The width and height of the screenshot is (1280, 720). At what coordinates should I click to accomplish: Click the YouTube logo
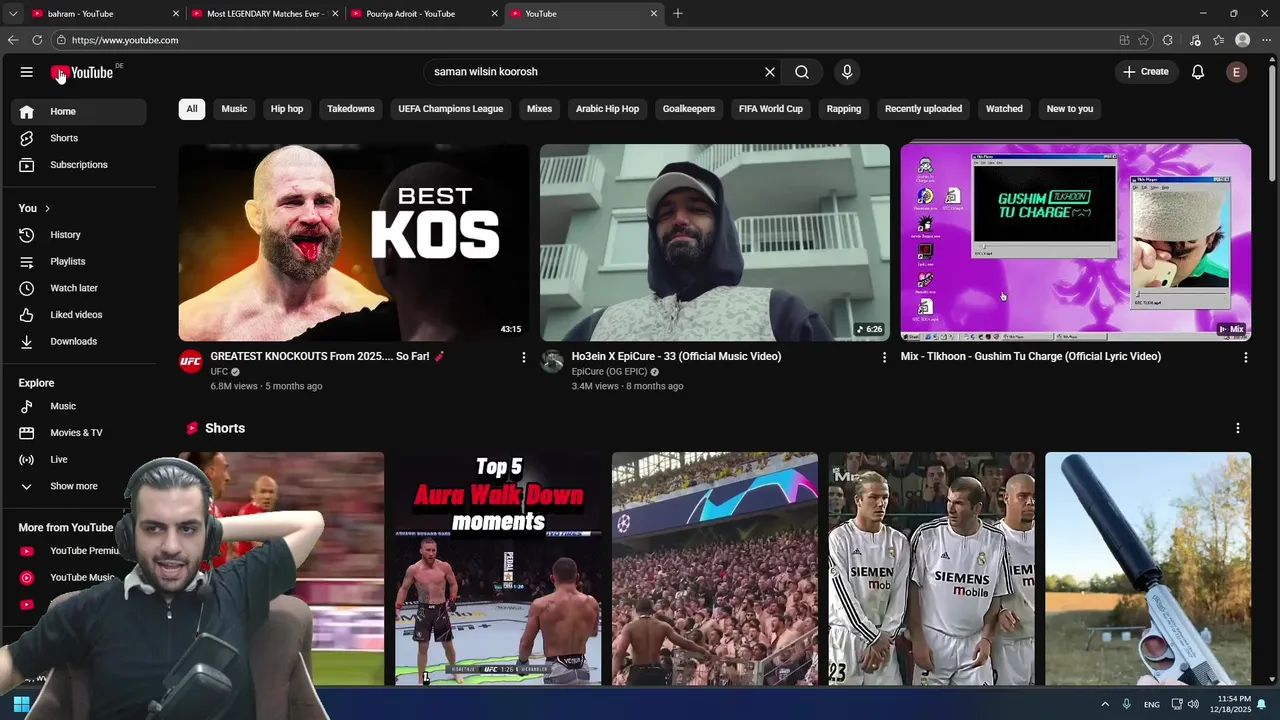pyautogui.click(x=82, y=72)
